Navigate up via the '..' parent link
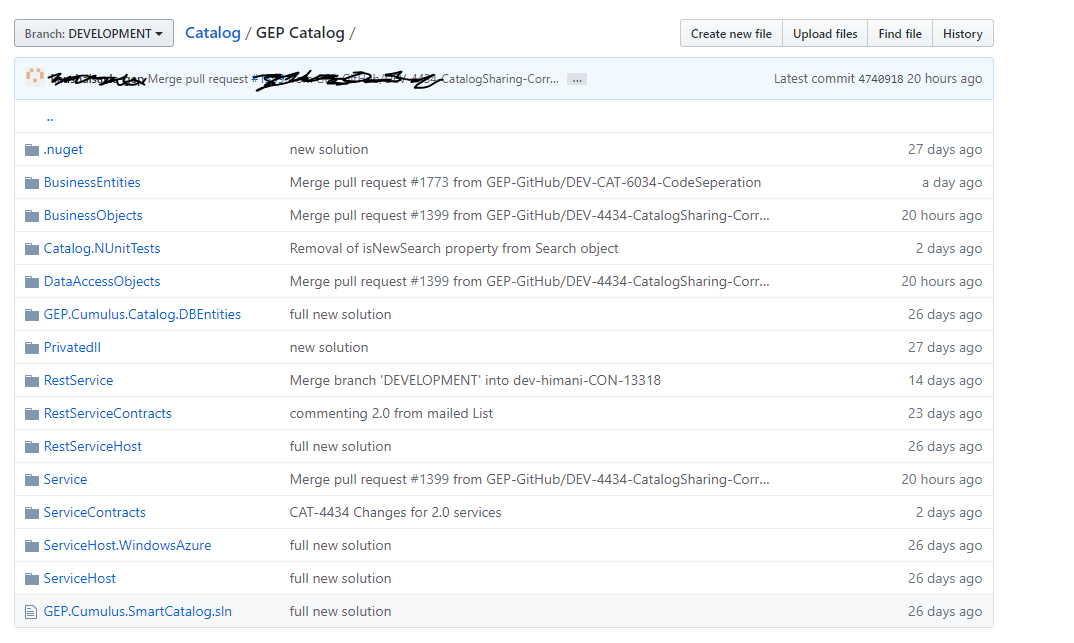 coord(49,117)
